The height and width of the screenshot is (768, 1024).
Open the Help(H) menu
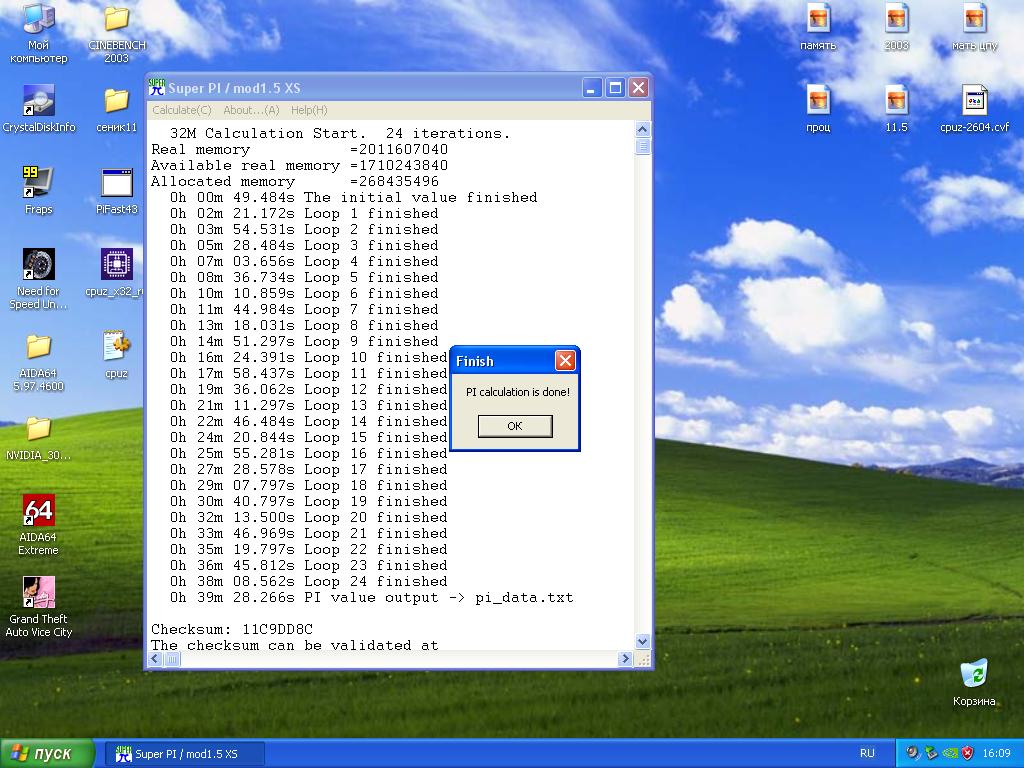pos(309,110)
